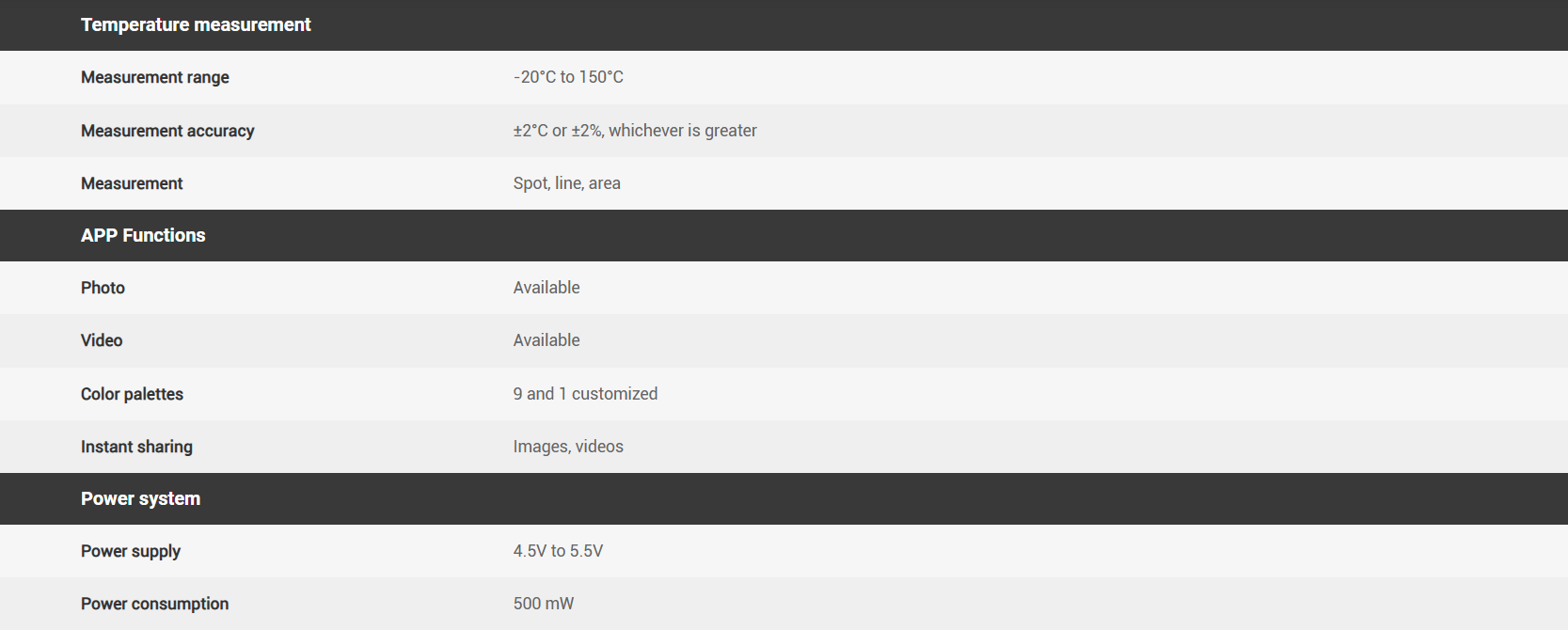Click Available in the Photo row

(546, 289)
